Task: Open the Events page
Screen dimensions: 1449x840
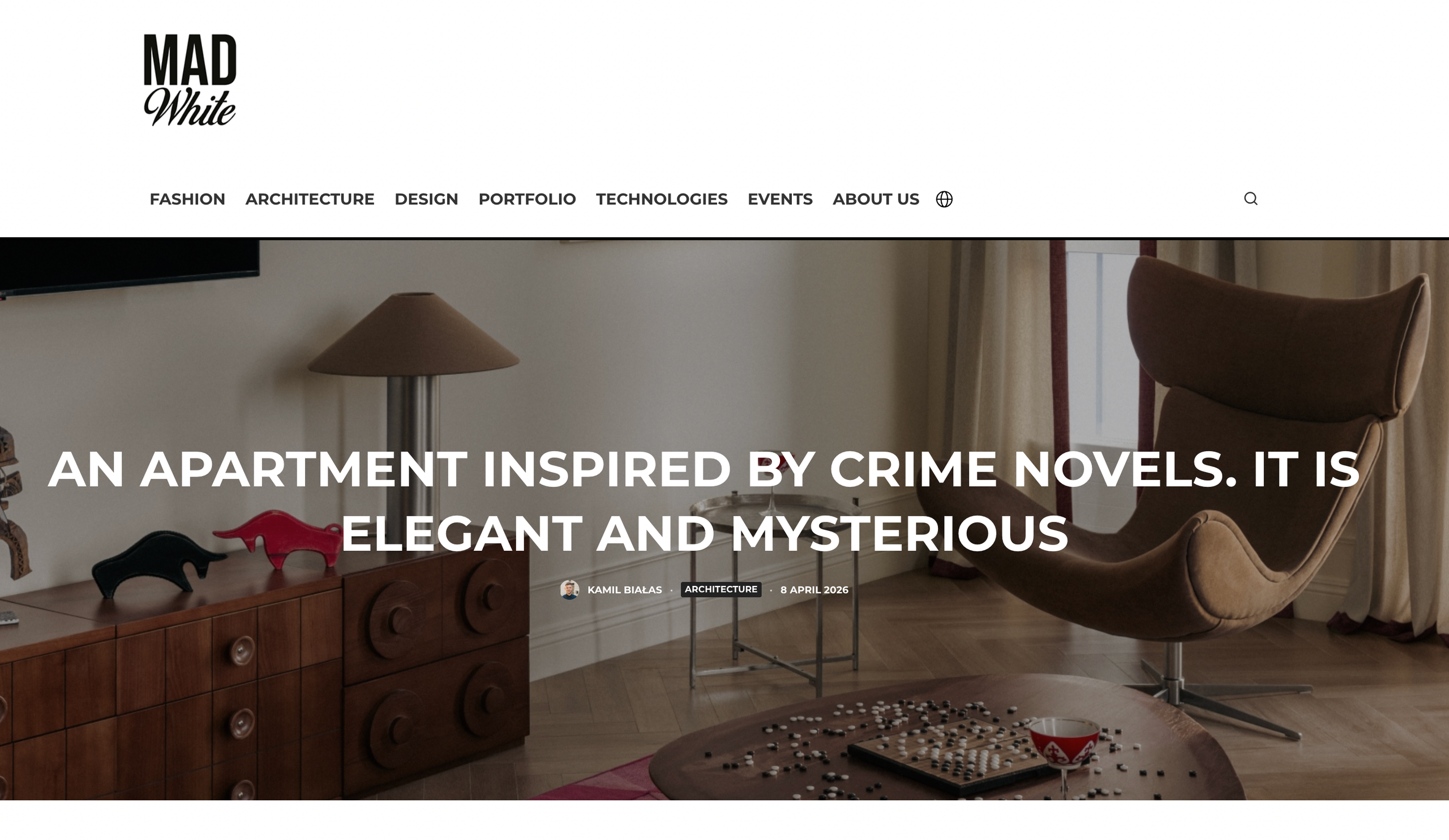Action: pyautogui.click(x=781, y=199)
